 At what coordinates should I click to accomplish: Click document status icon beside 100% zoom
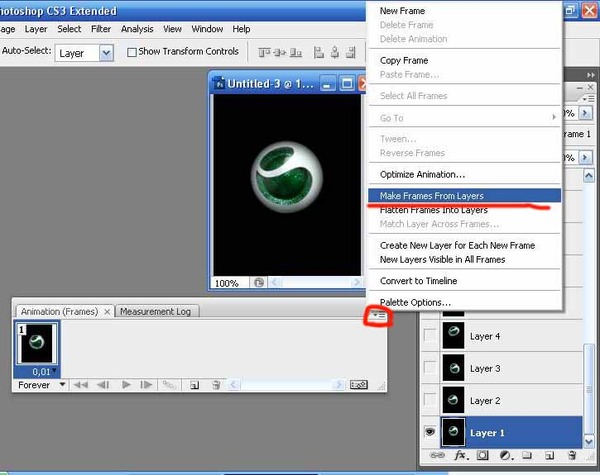259,283
